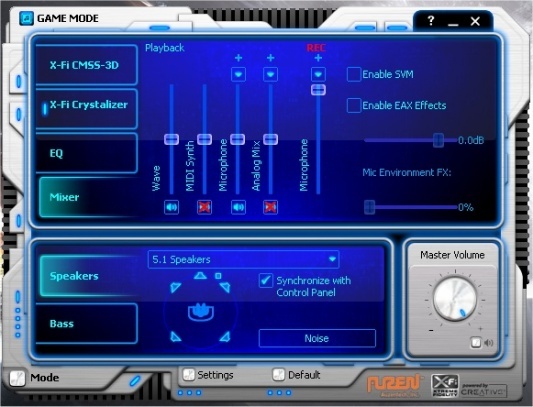The width and height of the screenshot is (533, 407).
Task: Switch to the EQ tab
Action: 86,153
